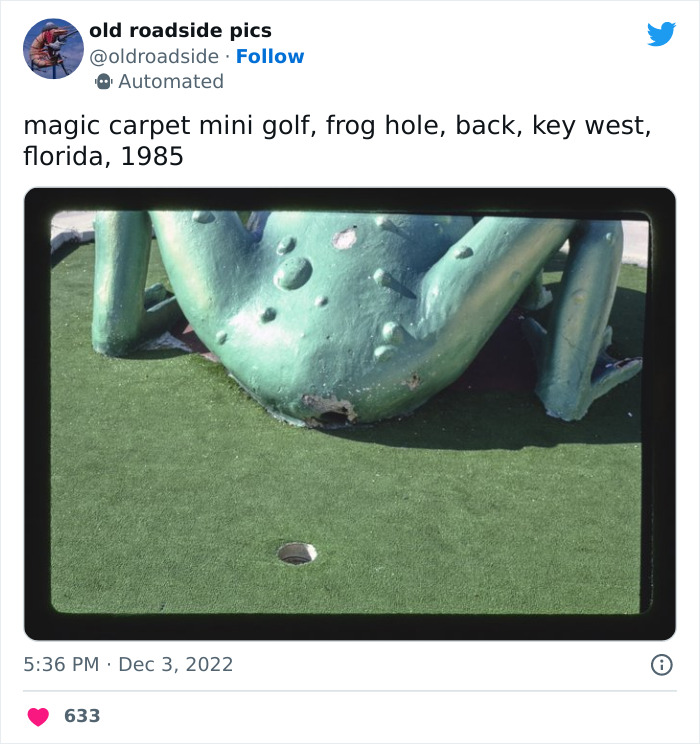Click the frog statue's left leg
The height and width of the screenshot is (744, 700).
point(121,284)
